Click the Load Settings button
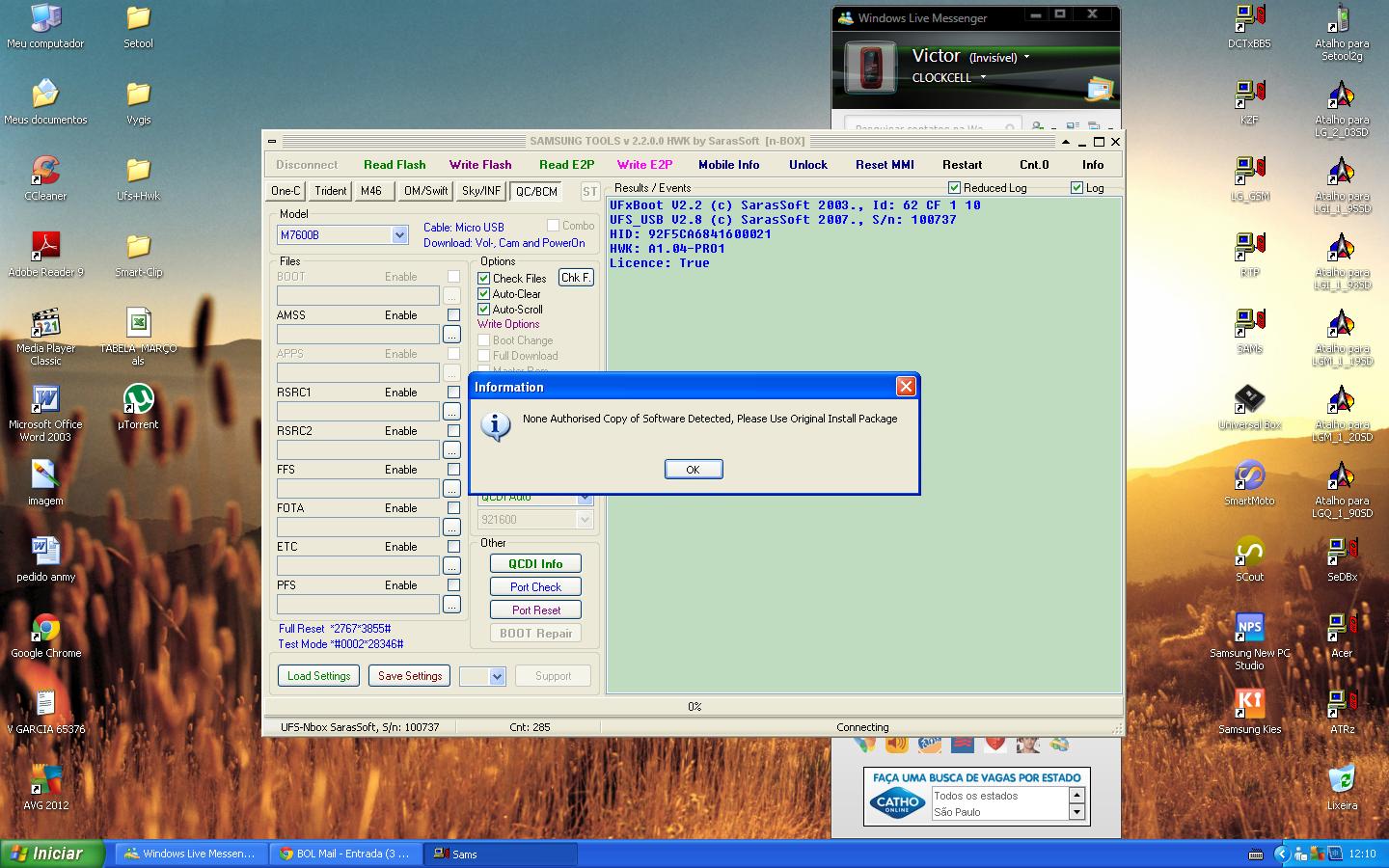 click(318, 676)
